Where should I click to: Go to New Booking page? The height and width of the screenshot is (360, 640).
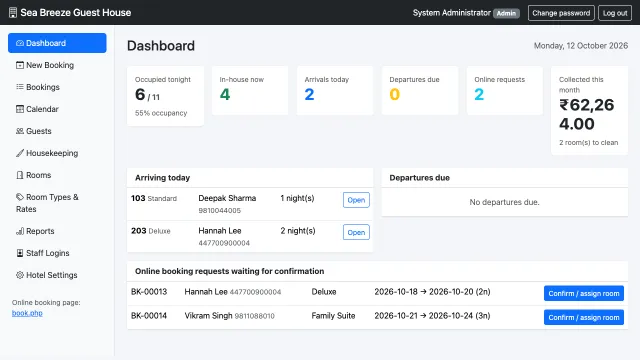(57, 65)
